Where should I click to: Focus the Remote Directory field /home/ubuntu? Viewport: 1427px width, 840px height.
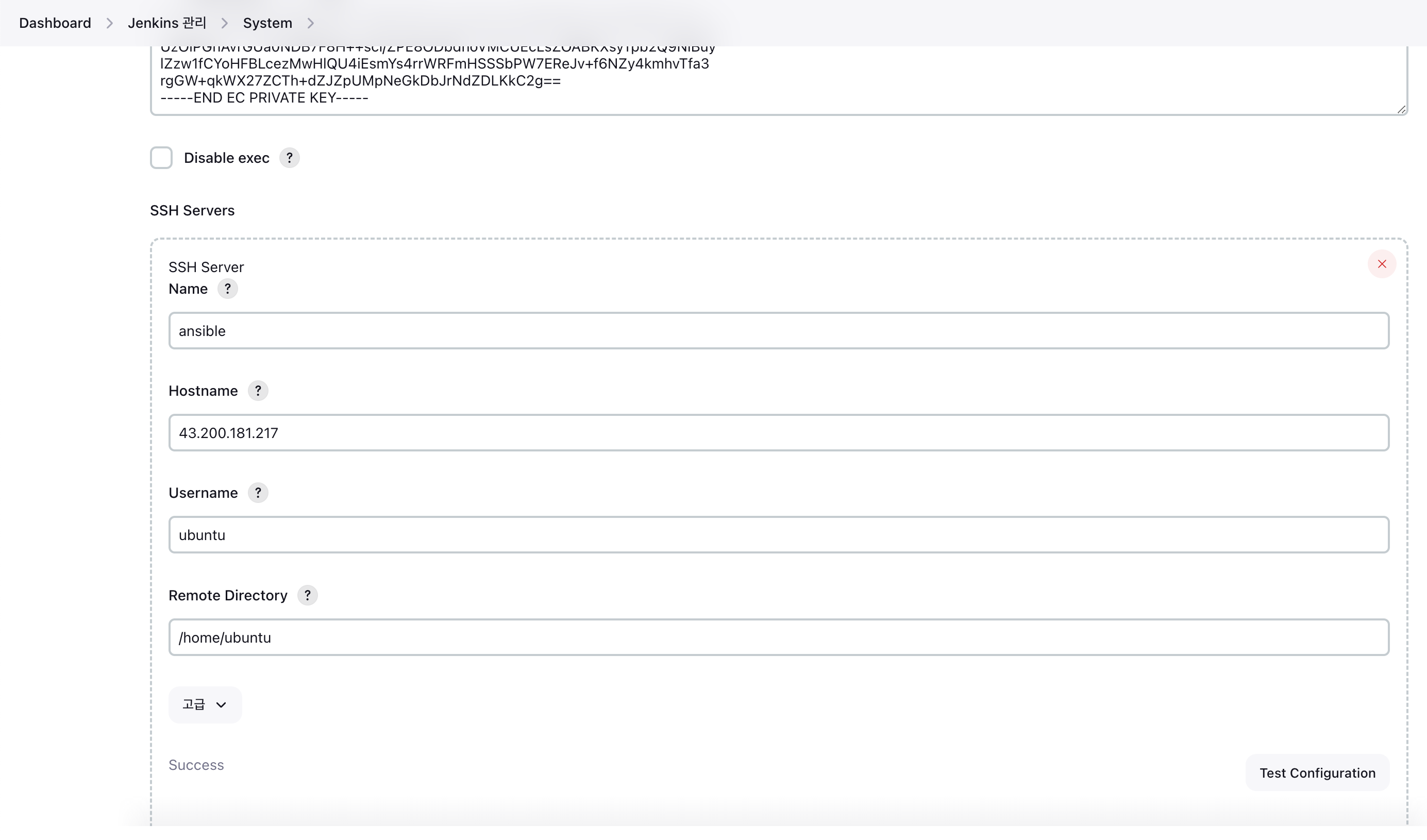(779, 637)
